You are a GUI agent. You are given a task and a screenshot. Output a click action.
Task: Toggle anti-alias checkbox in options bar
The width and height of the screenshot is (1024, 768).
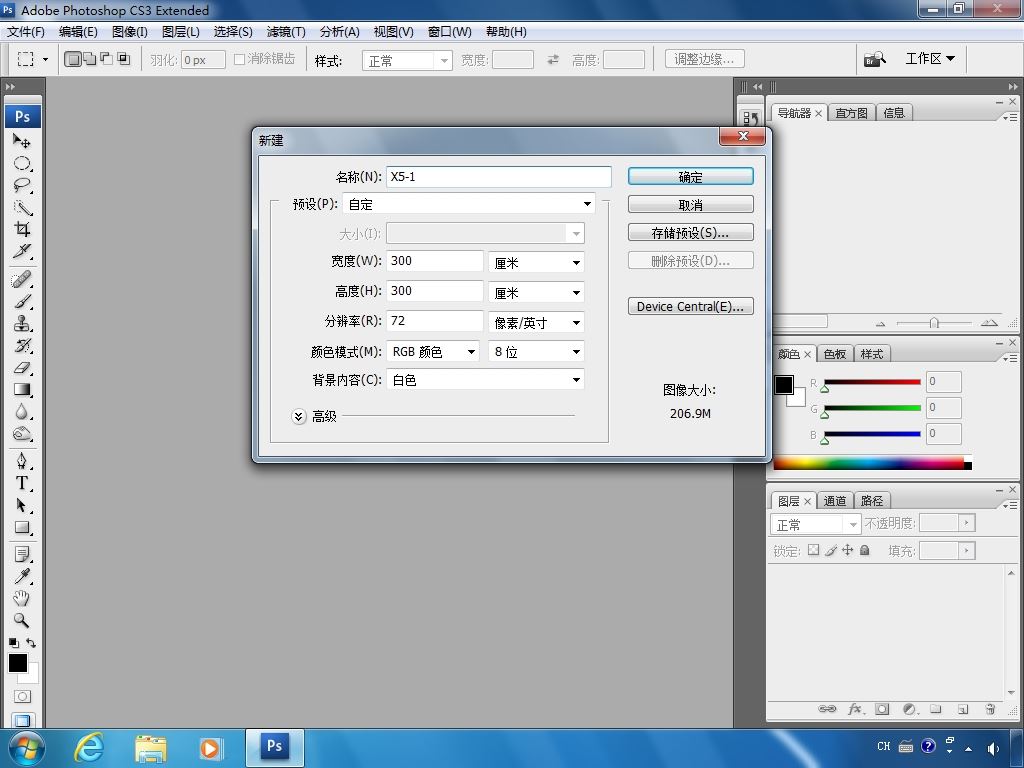click(x=239, y=59)
